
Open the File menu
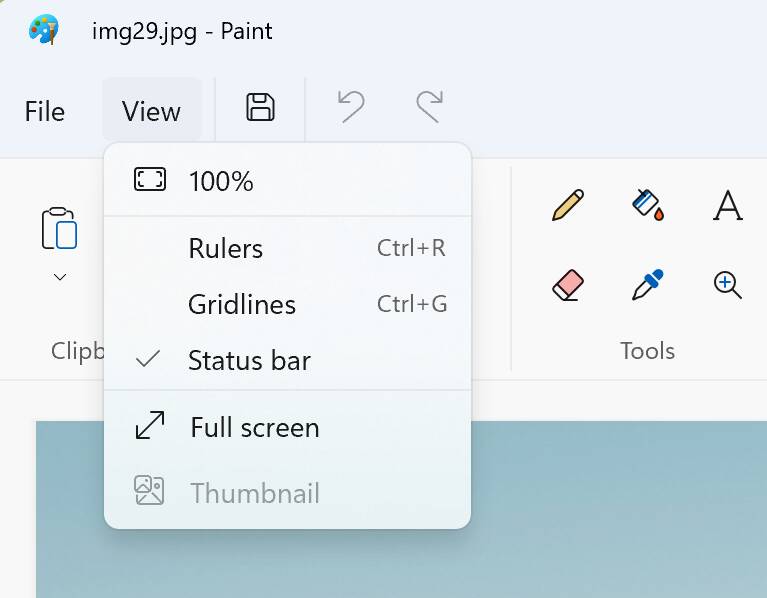(x=45, y=111)
